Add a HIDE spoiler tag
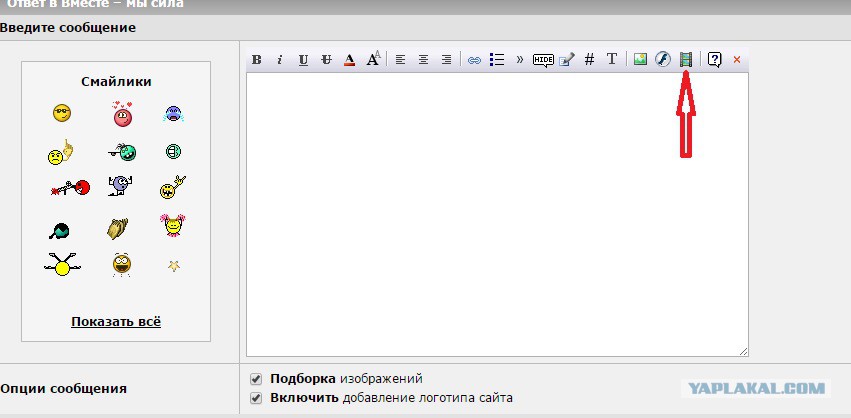851x418 pixels. click(x=543, y=60)
